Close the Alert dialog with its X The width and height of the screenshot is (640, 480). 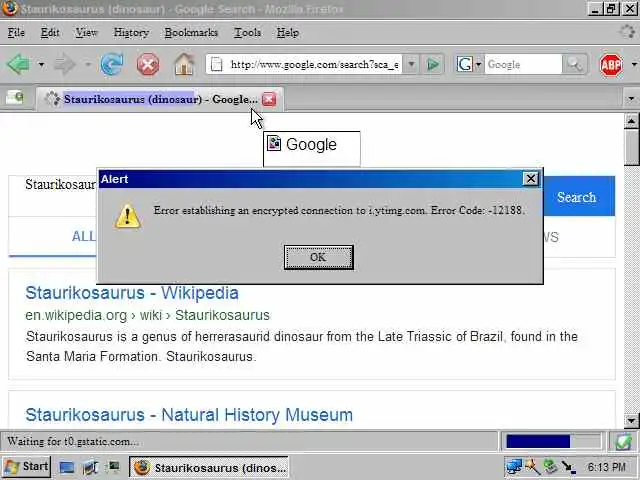531,178
